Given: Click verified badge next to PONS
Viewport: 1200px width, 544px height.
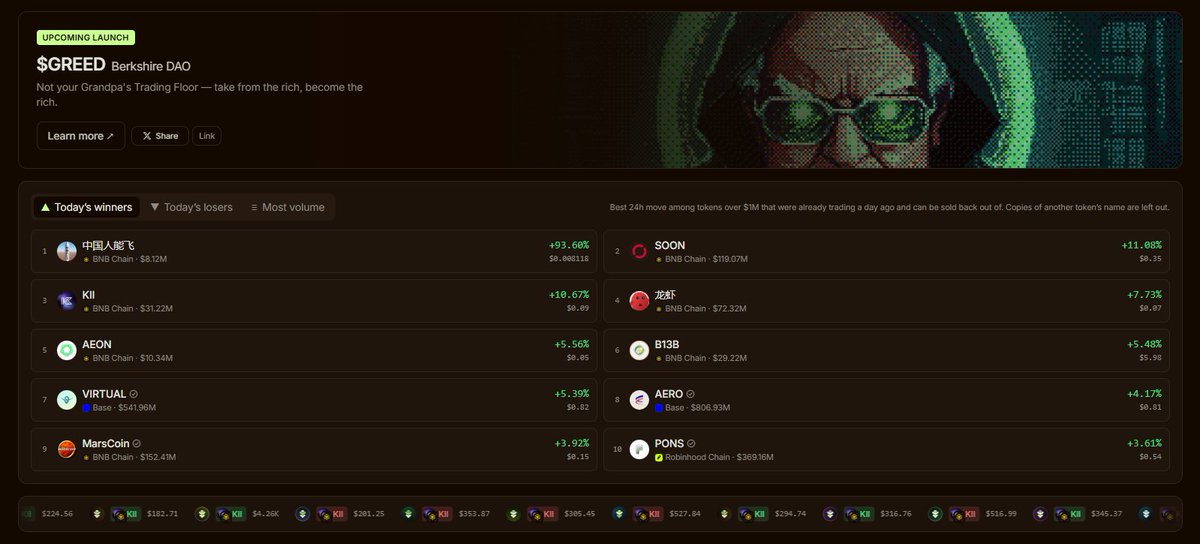Looking at the screenshot, I should pyautogui.click(x=691, y=443).
